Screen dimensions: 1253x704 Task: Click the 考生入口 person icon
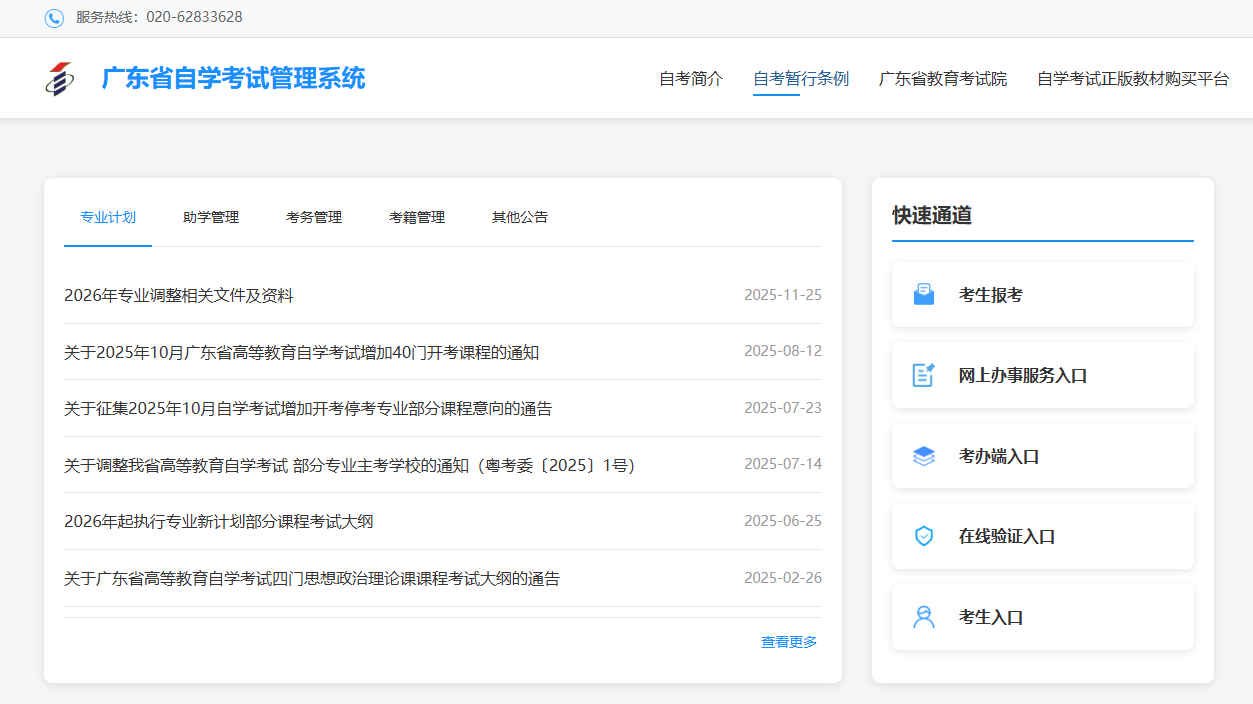click(924, 617)
